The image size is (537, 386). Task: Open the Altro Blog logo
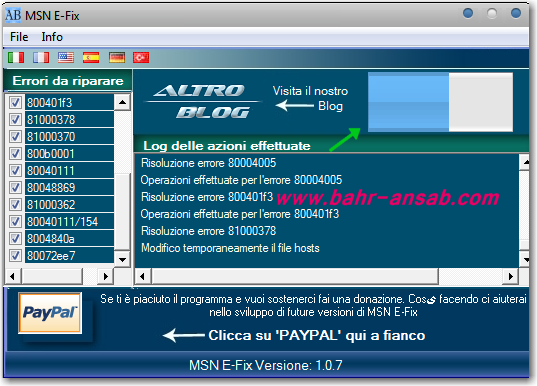204,101
